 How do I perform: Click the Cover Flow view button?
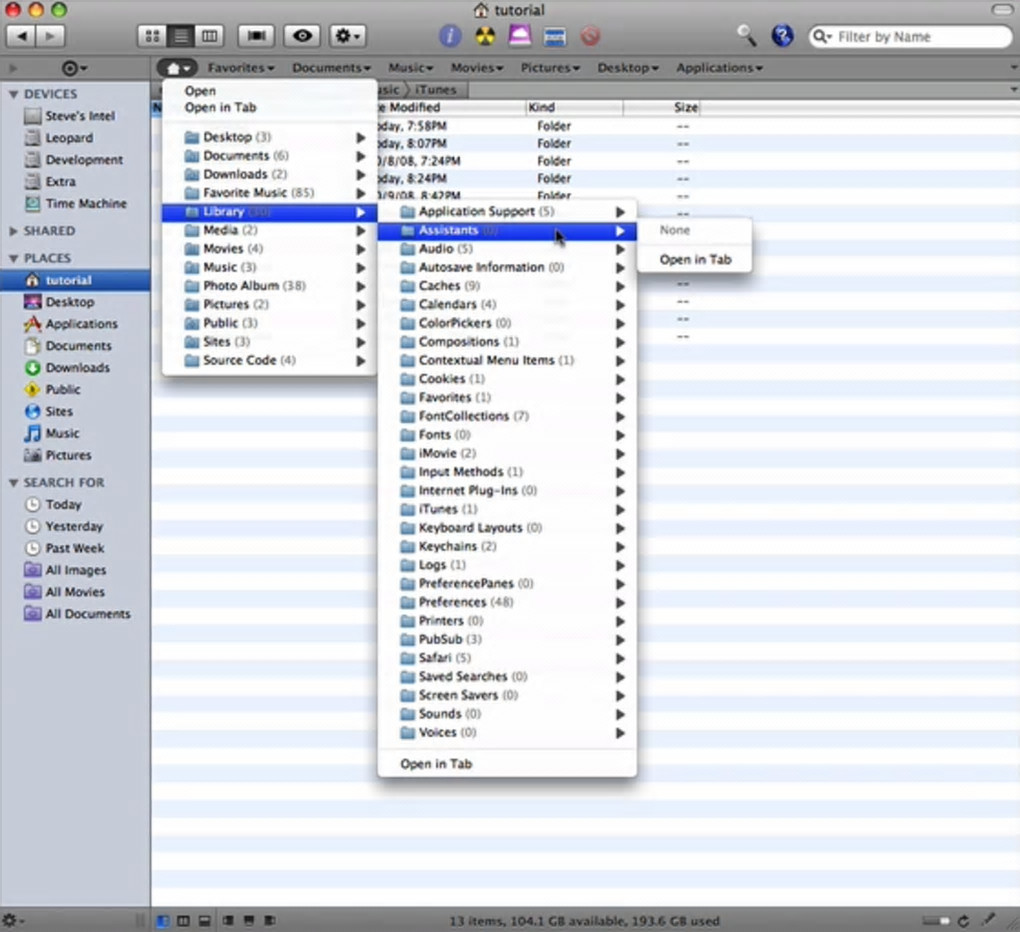pos(256,36)
